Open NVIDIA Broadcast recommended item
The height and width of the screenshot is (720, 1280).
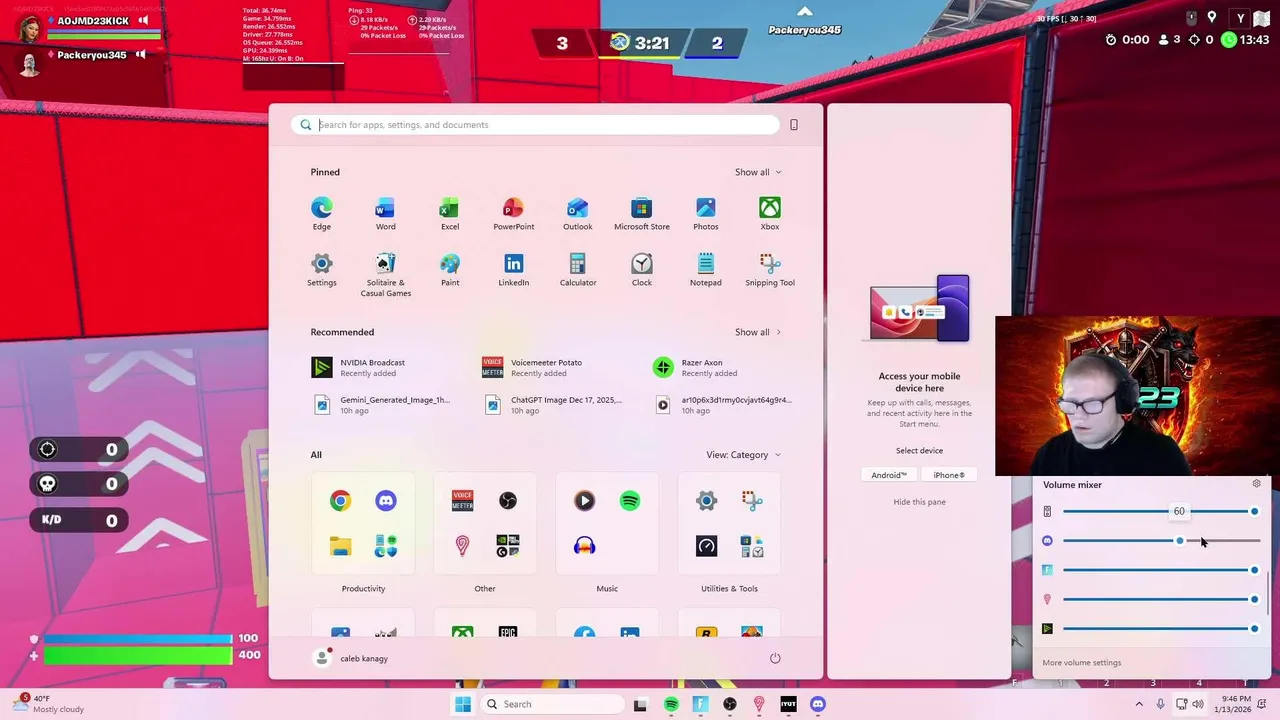385,368
